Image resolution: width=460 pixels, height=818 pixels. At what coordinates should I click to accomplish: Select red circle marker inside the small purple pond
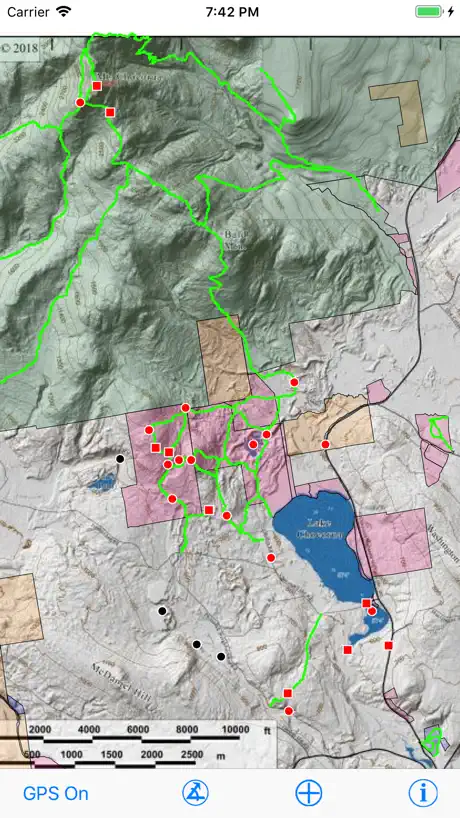click(x=253, y=444)
